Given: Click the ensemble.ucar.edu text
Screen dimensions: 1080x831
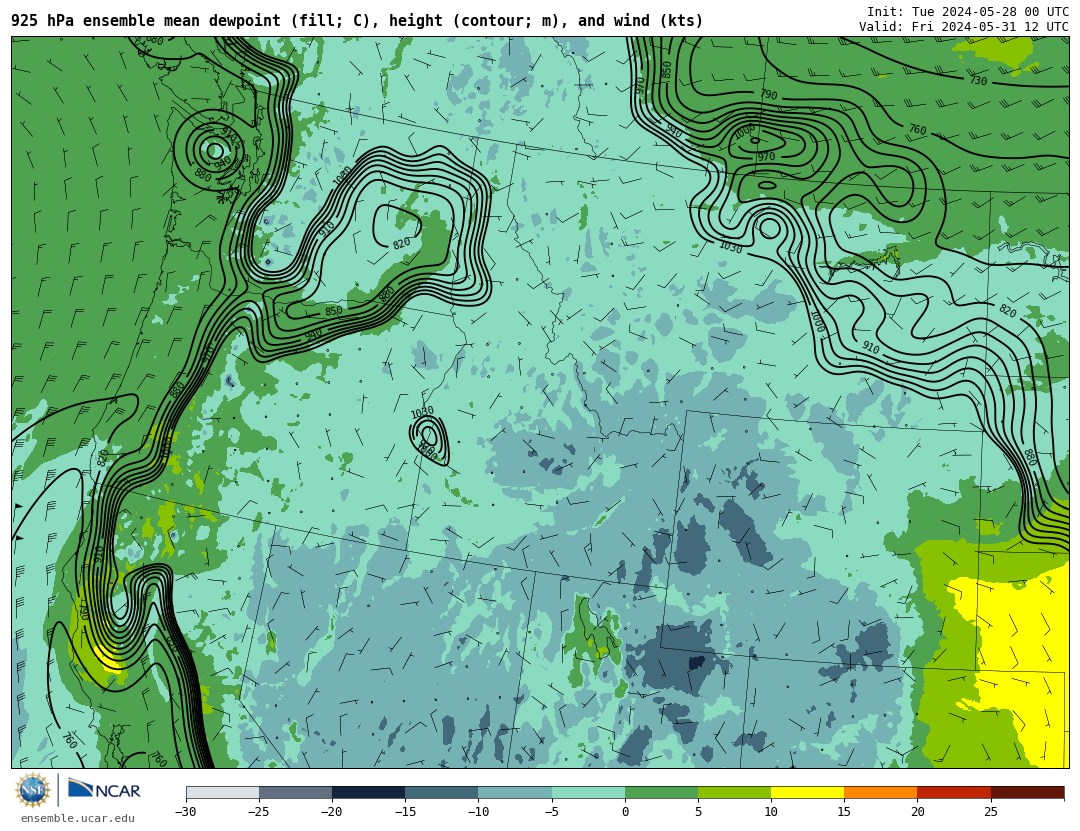Looking at the screenshot, I should click(x=78, y=819).
